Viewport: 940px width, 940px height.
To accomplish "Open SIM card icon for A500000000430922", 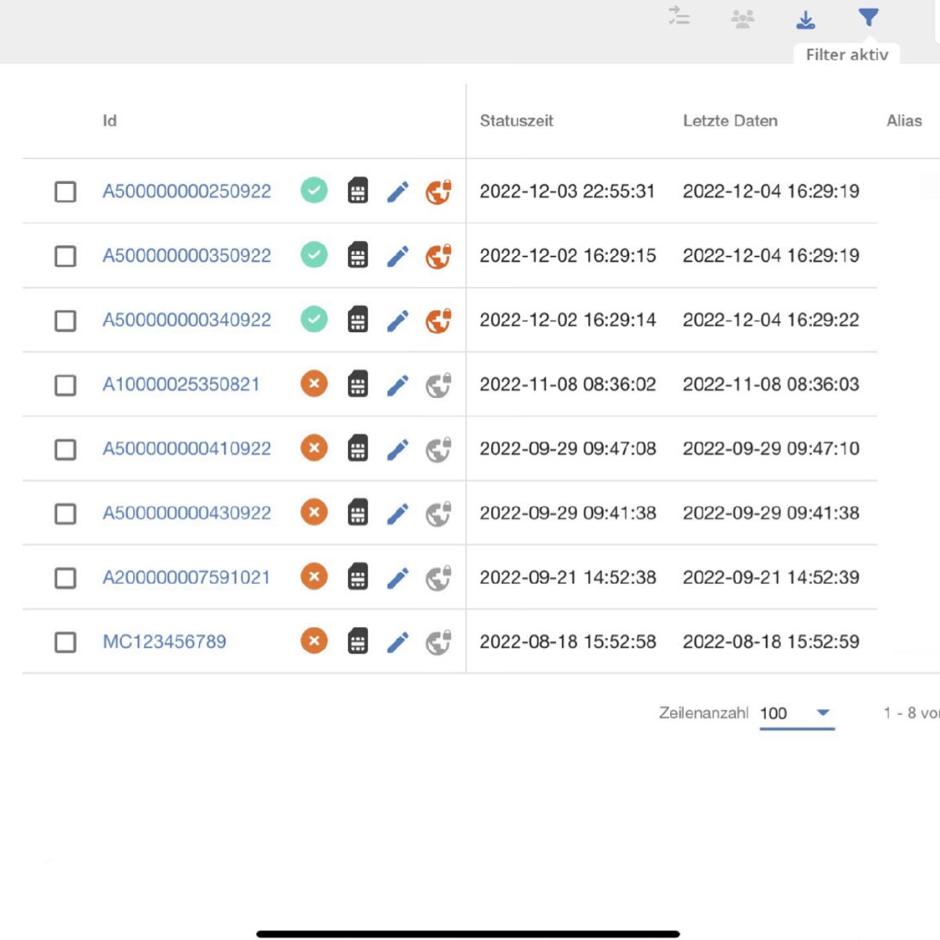I will [358, 512].
